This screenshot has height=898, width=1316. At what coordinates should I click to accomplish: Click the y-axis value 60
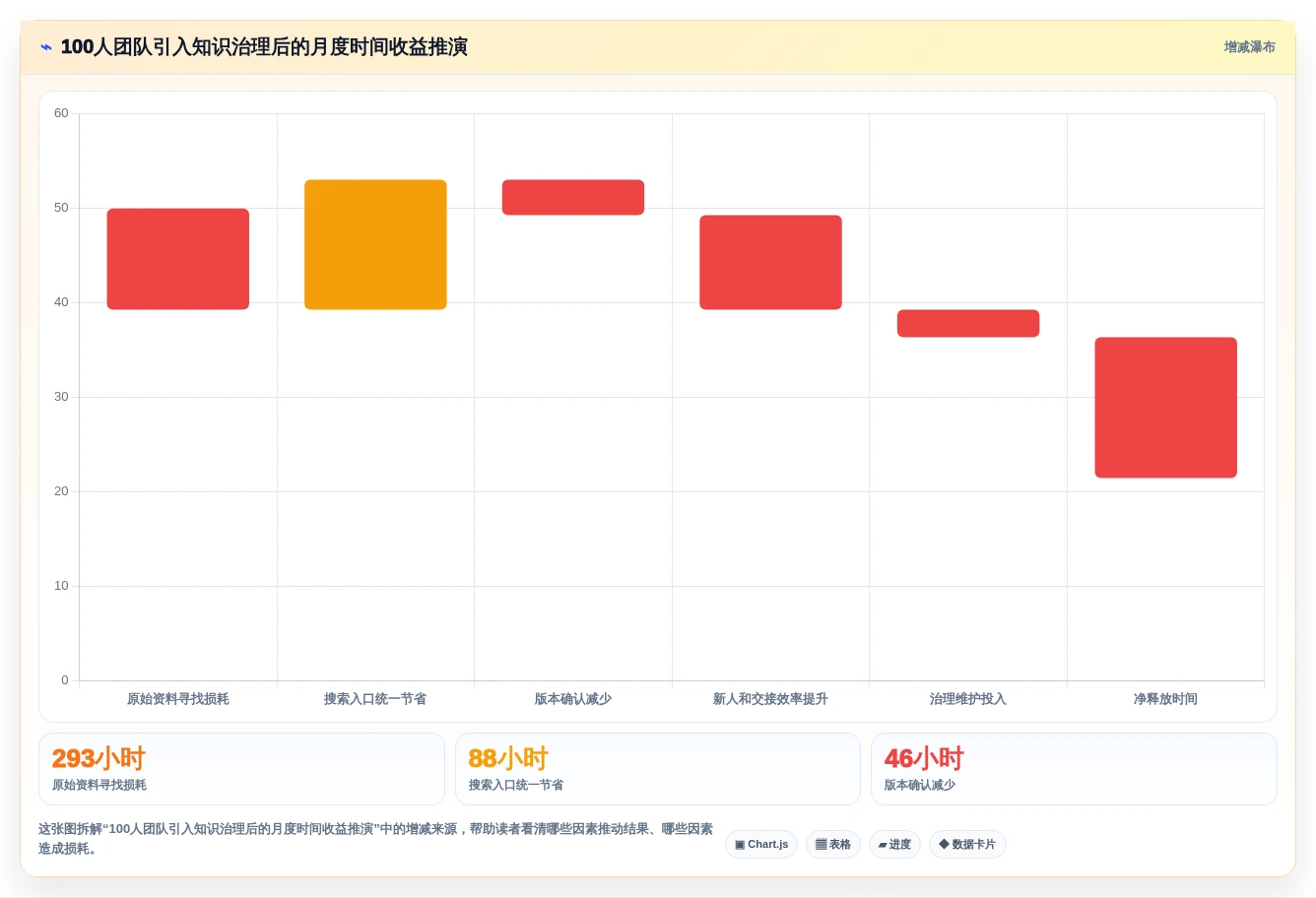coord(61,113)
